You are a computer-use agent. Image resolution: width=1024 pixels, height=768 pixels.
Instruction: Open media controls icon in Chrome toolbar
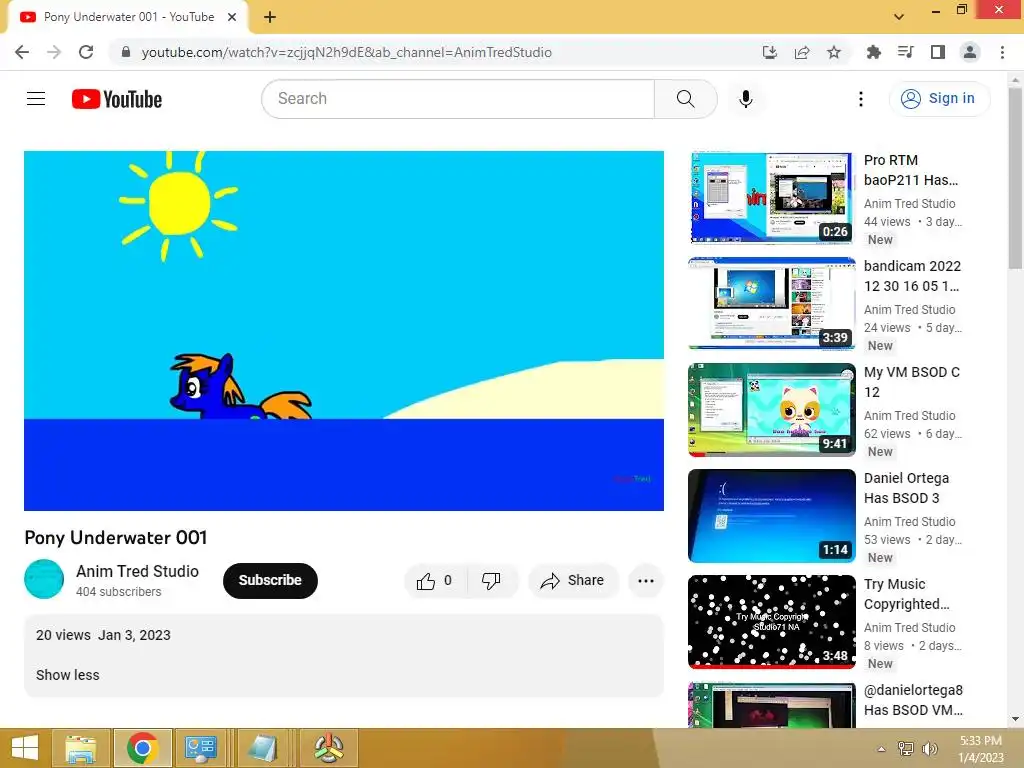(905, 52)
